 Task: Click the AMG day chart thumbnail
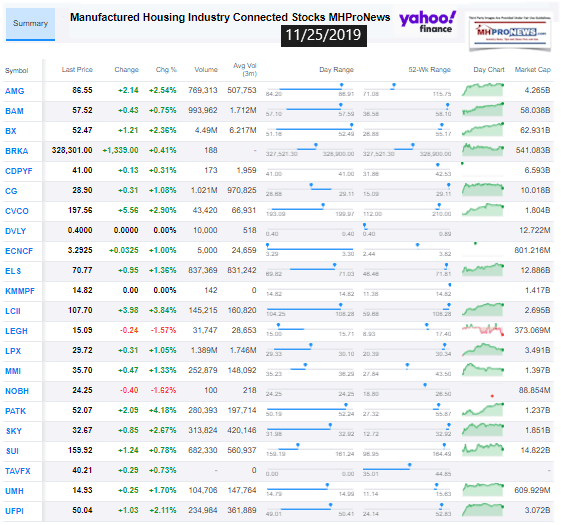coord(483,90)
